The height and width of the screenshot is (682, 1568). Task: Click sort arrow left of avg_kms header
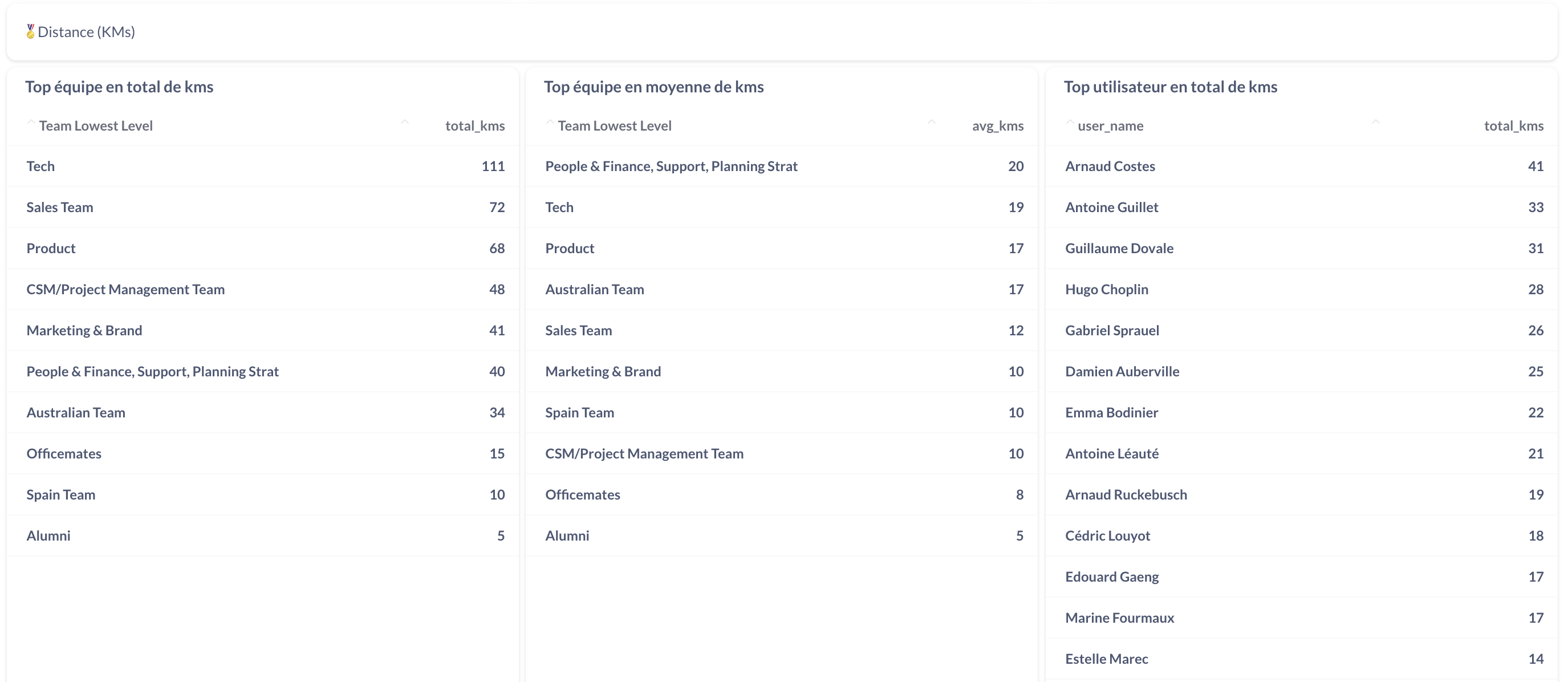931,123
